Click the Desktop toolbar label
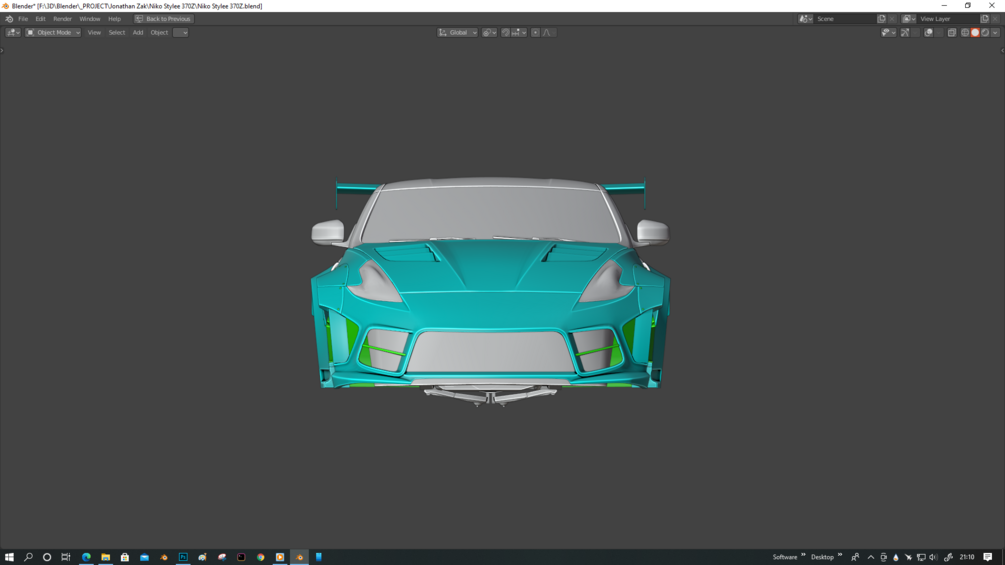This screenshot has width=1005, height=565. pos(822,557)
